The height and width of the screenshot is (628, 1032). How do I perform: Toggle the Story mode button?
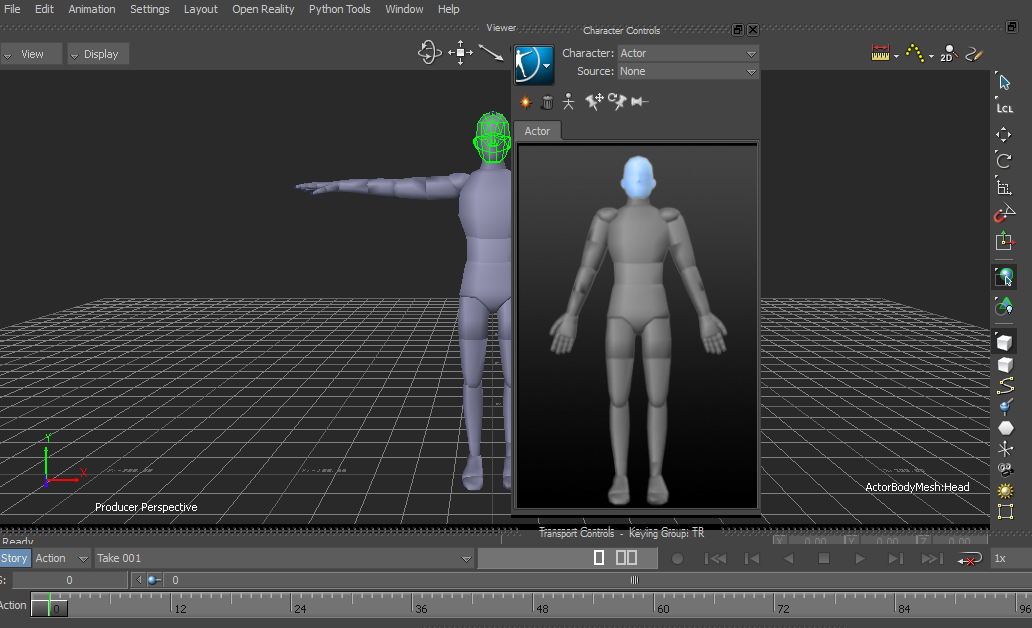click(15, 558)
